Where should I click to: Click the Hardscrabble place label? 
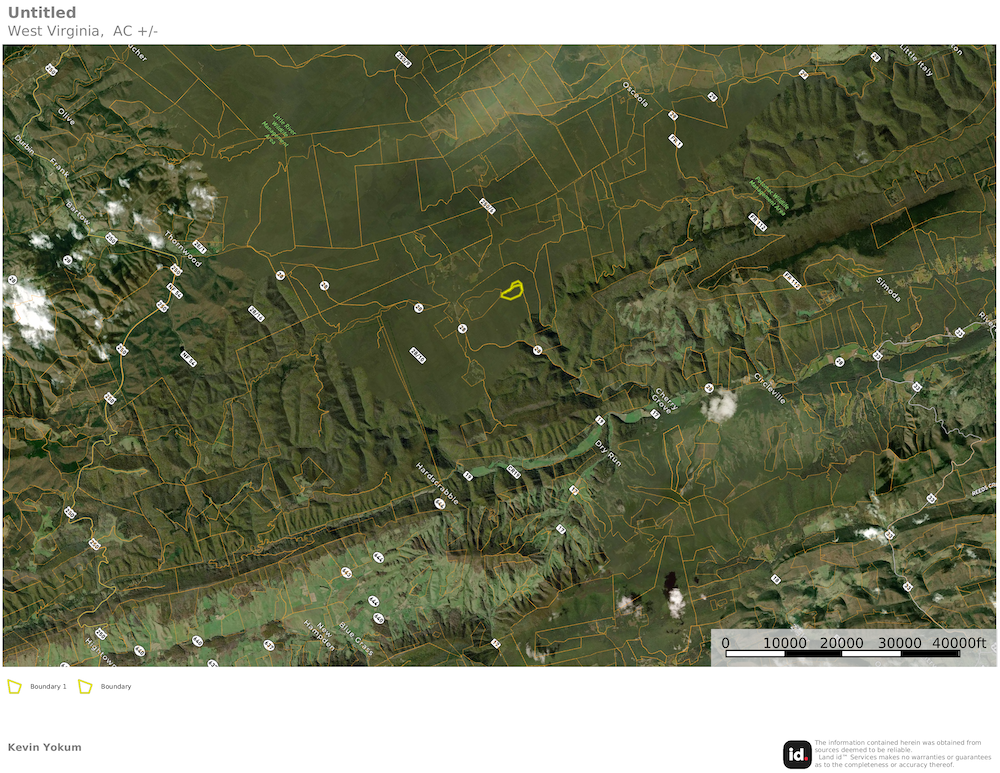(x=437, y=483)
